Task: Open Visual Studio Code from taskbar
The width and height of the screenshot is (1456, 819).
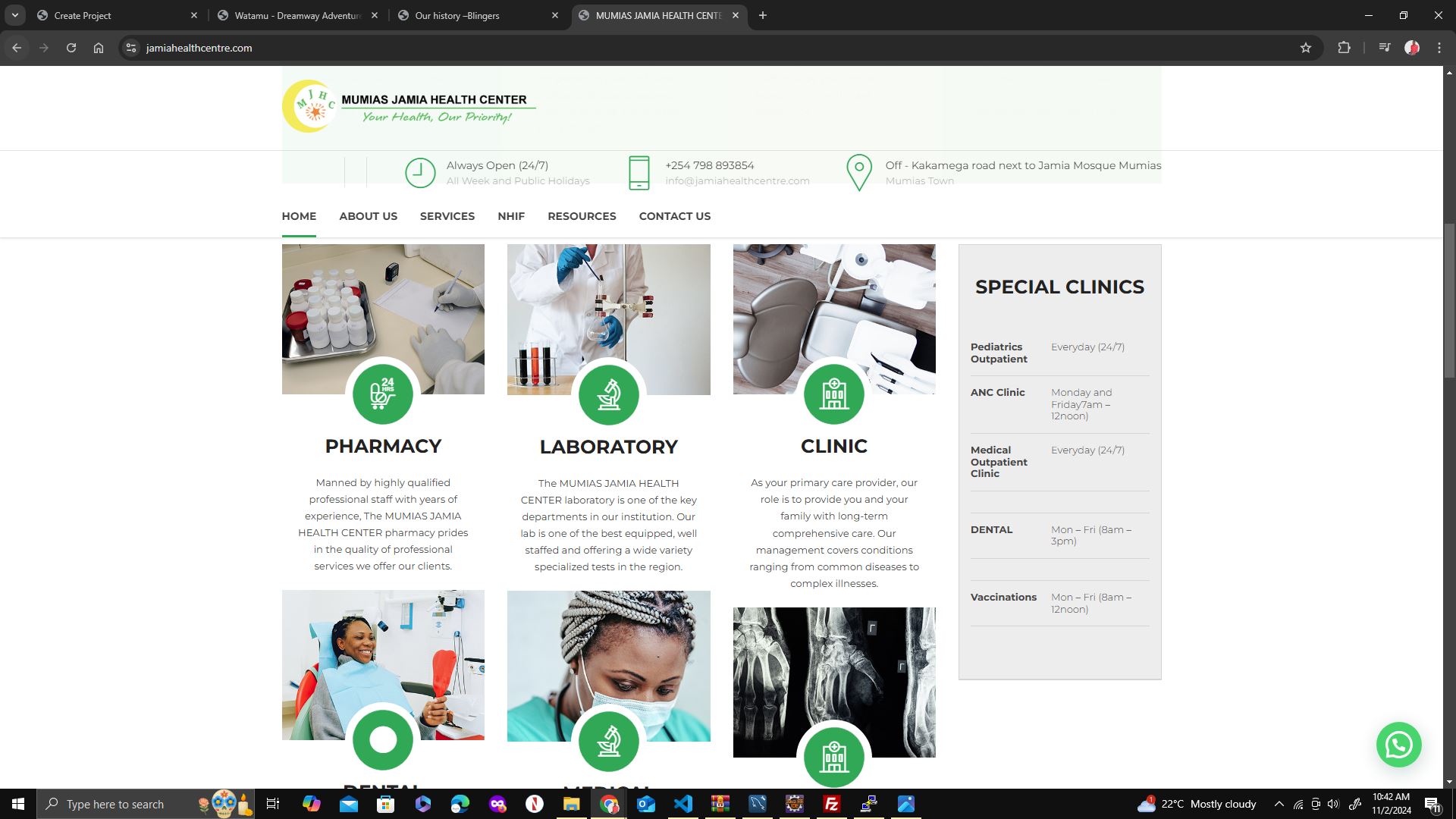Action: pyautogui.click(x=682, y=804)
